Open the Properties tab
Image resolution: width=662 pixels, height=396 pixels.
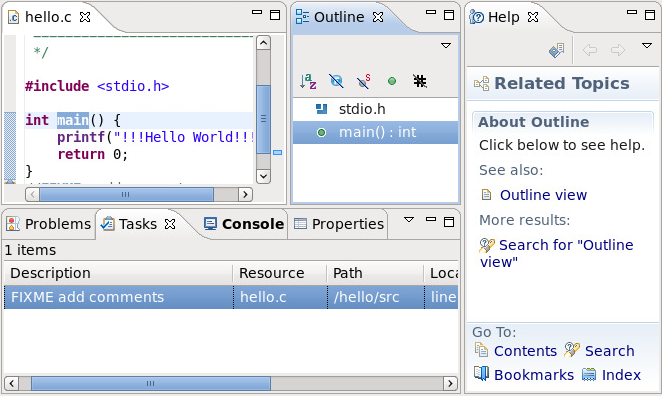click(339, 224)
